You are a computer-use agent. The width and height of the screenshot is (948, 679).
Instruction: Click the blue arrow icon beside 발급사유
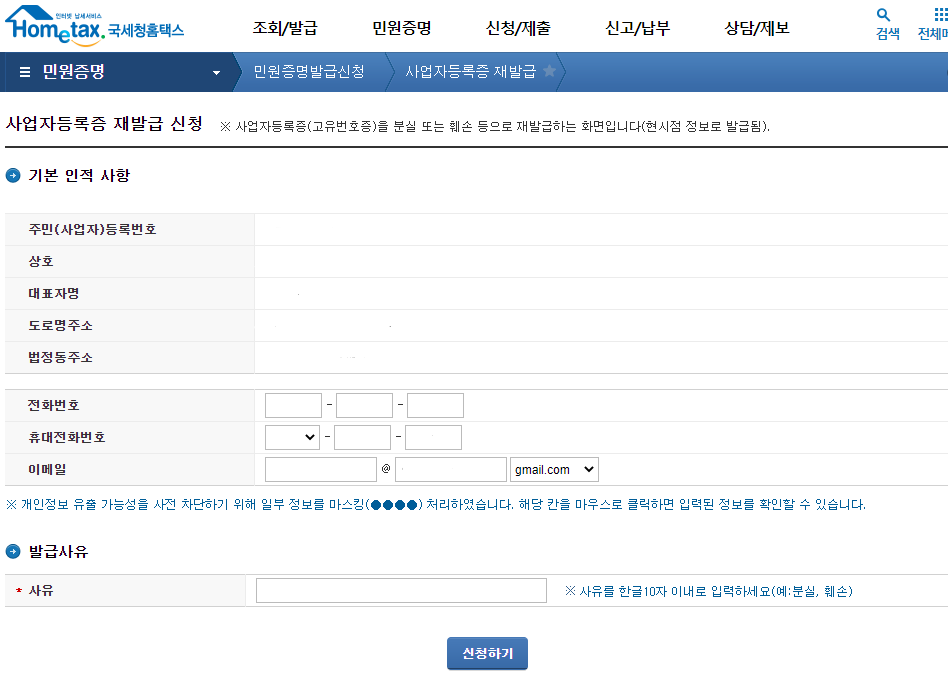pyautogui.click(x=11, y=551)
